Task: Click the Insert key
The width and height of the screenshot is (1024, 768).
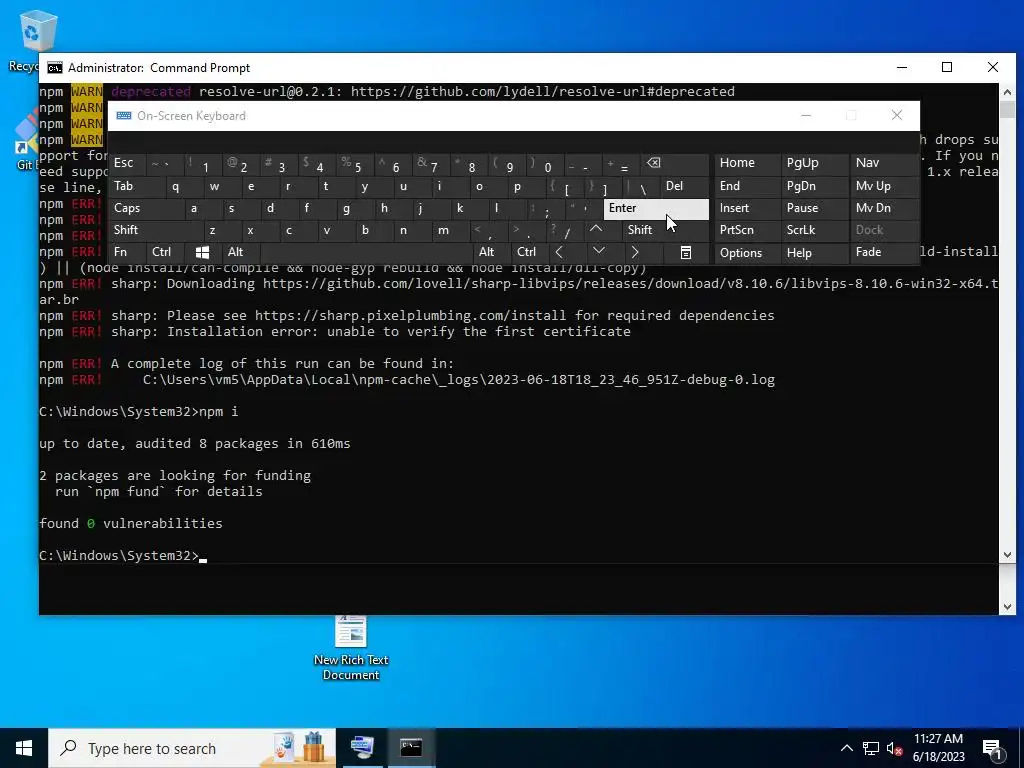Action: point(747,209)
